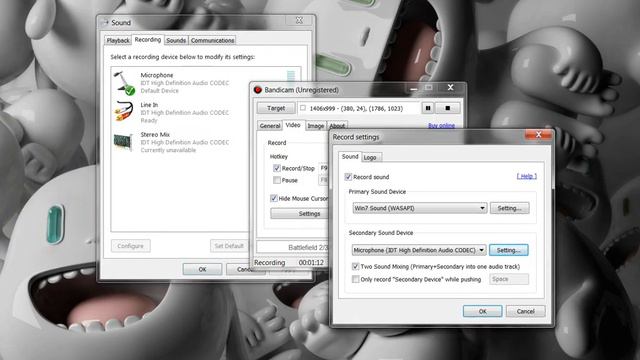Toggle the Two Sound Mixing checkbox
The width and height of the screenshot is (640, 360).
(356, 267)
